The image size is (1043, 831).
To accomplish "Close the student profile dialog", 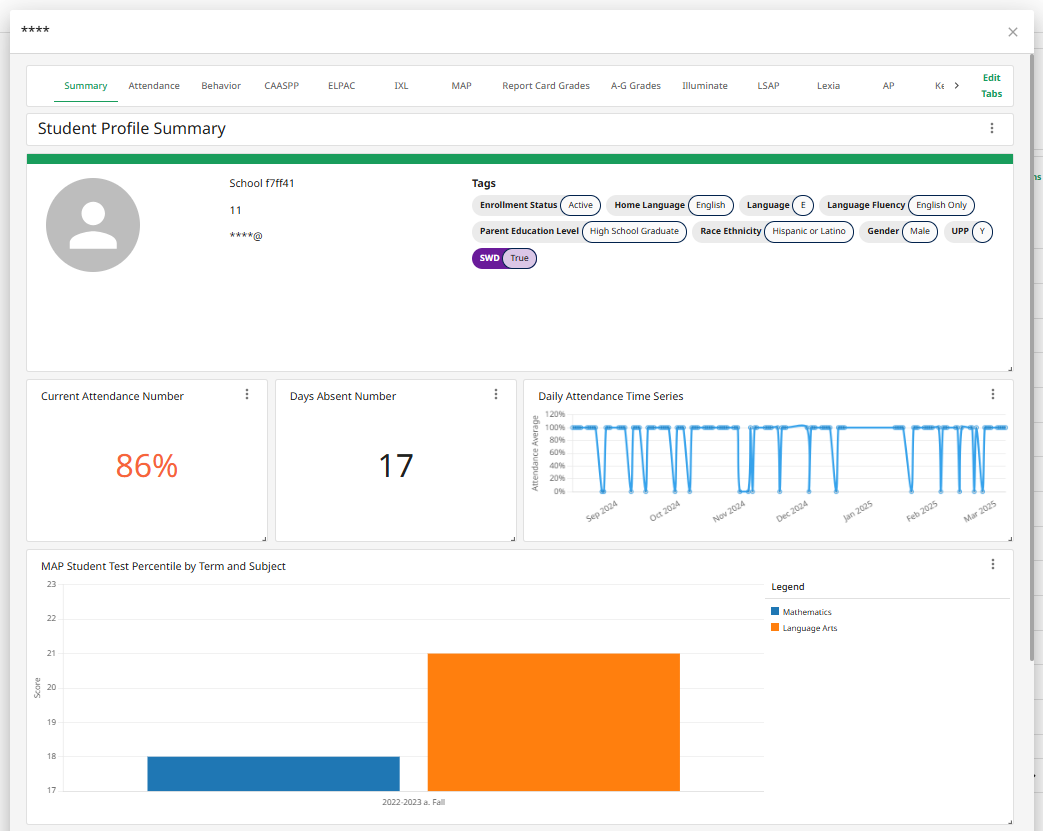I will (1013, 32).
